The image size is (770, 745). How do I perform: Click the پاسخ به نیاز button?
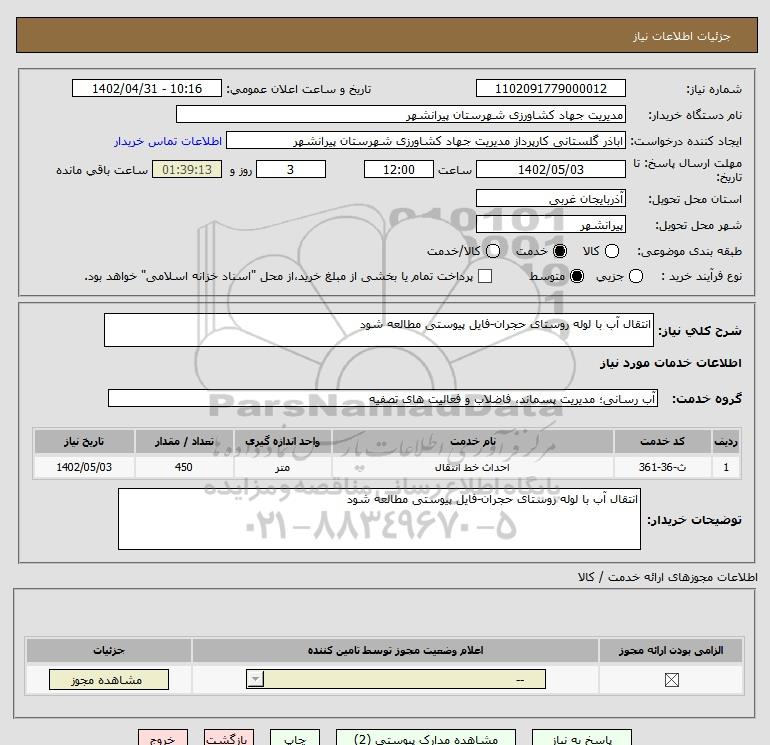pos(582,738)
